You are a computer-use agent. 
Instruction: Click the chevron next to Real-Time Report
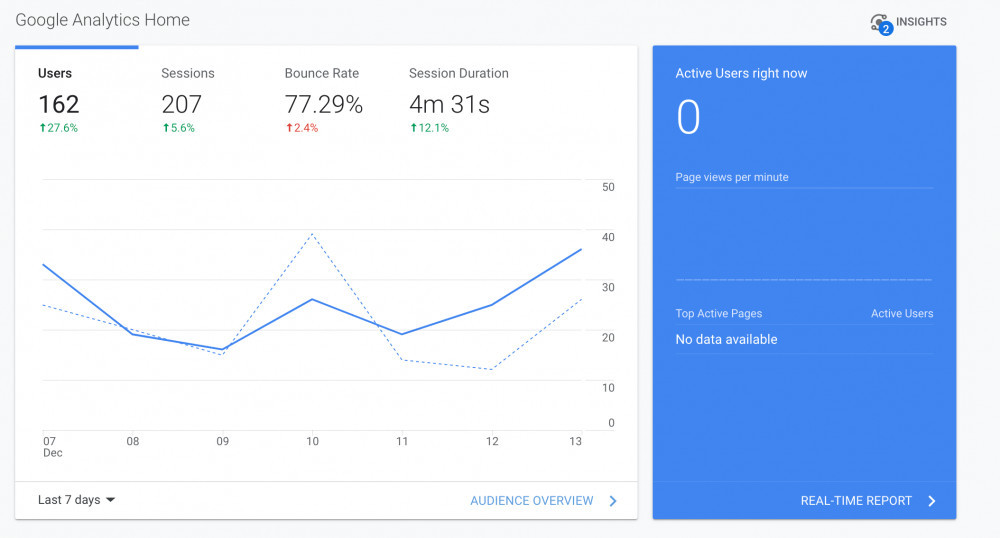(x=931, y=501)
